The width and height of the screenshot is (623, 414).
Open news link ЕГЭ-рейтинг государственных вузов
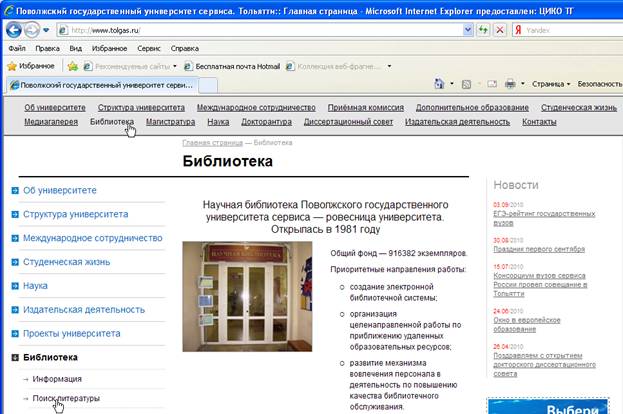click(x=544, y=218)
